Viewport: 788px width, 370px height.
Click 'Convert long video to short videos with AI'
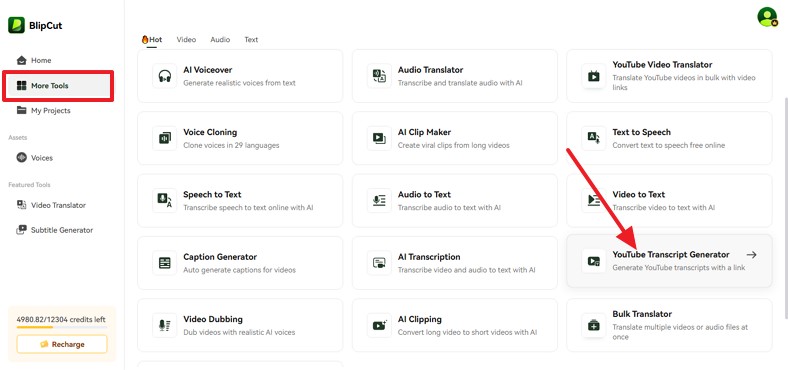pos(467,332)
